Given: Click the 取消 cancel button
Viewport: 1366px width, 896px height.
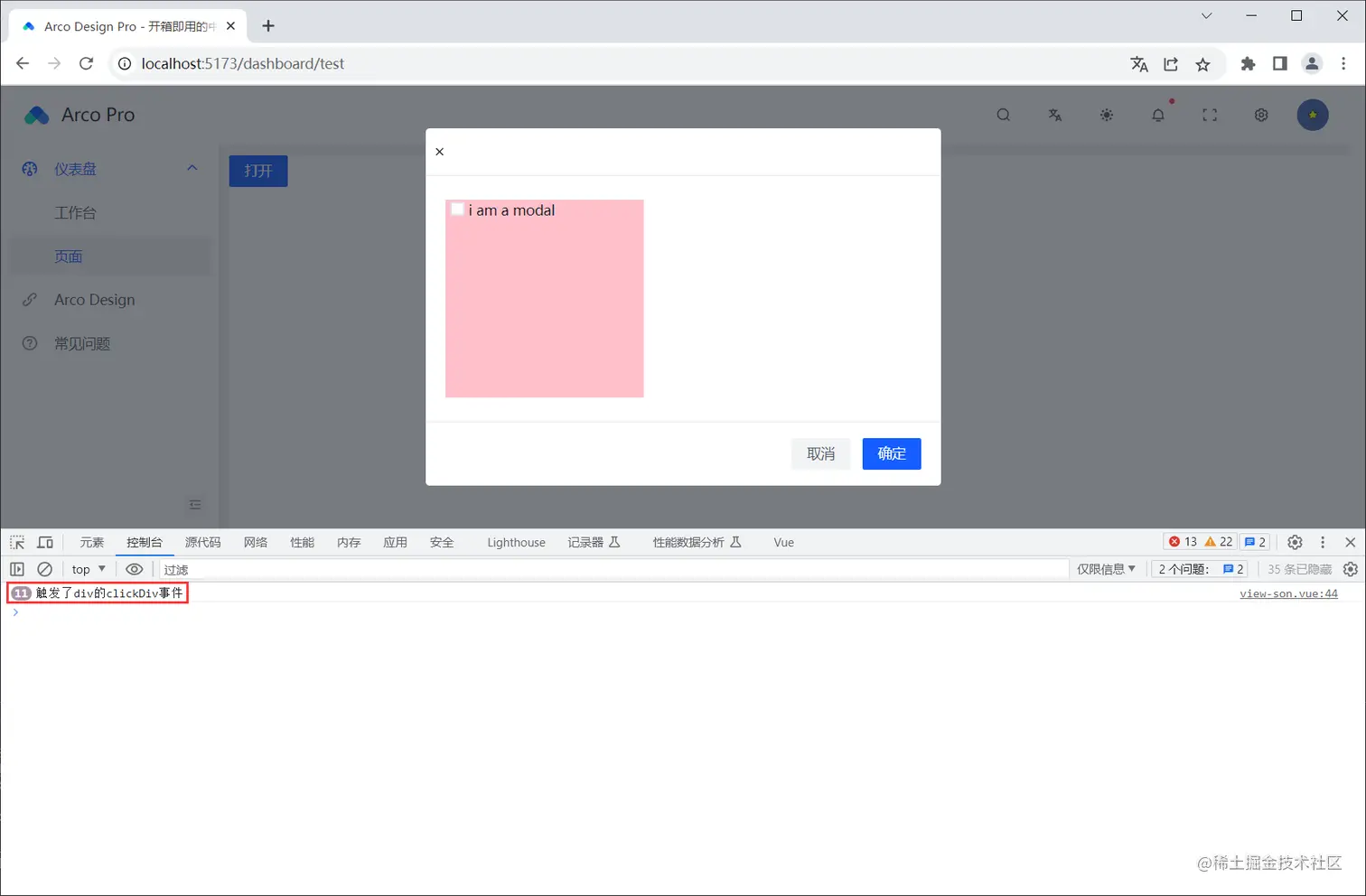Looking at the screenshot, I should [x=820, y=453].
